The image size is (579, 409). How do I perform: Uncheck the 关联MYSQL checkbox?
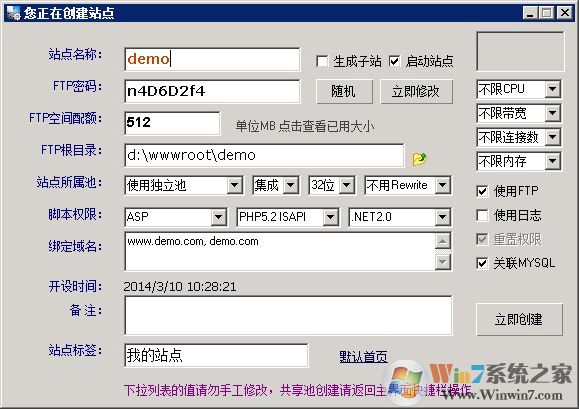click(x=482, y=263)
